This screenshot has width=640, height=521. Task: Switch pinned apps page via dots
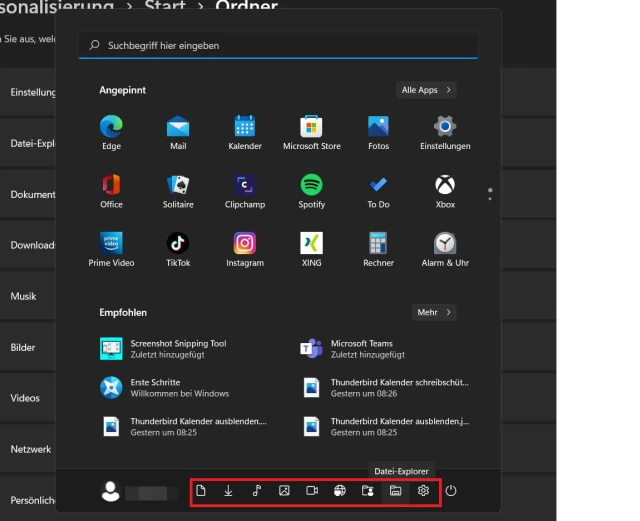[x=490, y=194]
